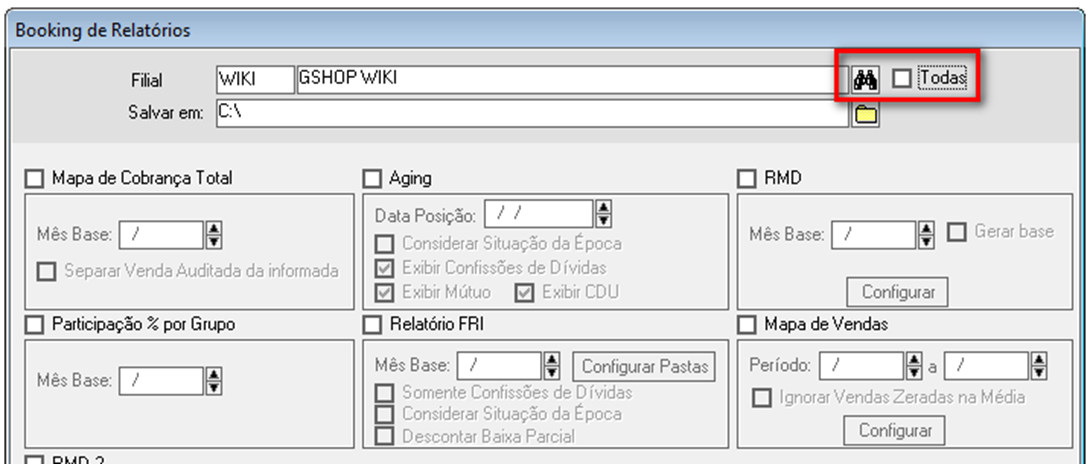Viewport: 1090px width, 464px height.
Task: Browse save folder with yellow folder icon
Action: tap(866, 114)
